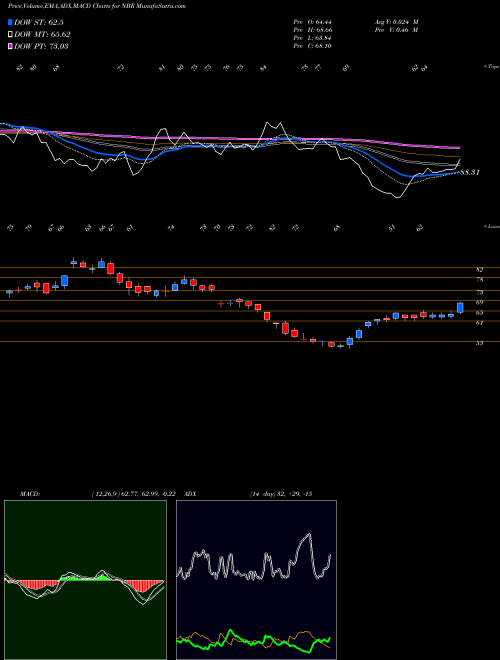Click the '<Tops' marker label
The width and height of the screenshot is (500, 660).
[491, 67]
